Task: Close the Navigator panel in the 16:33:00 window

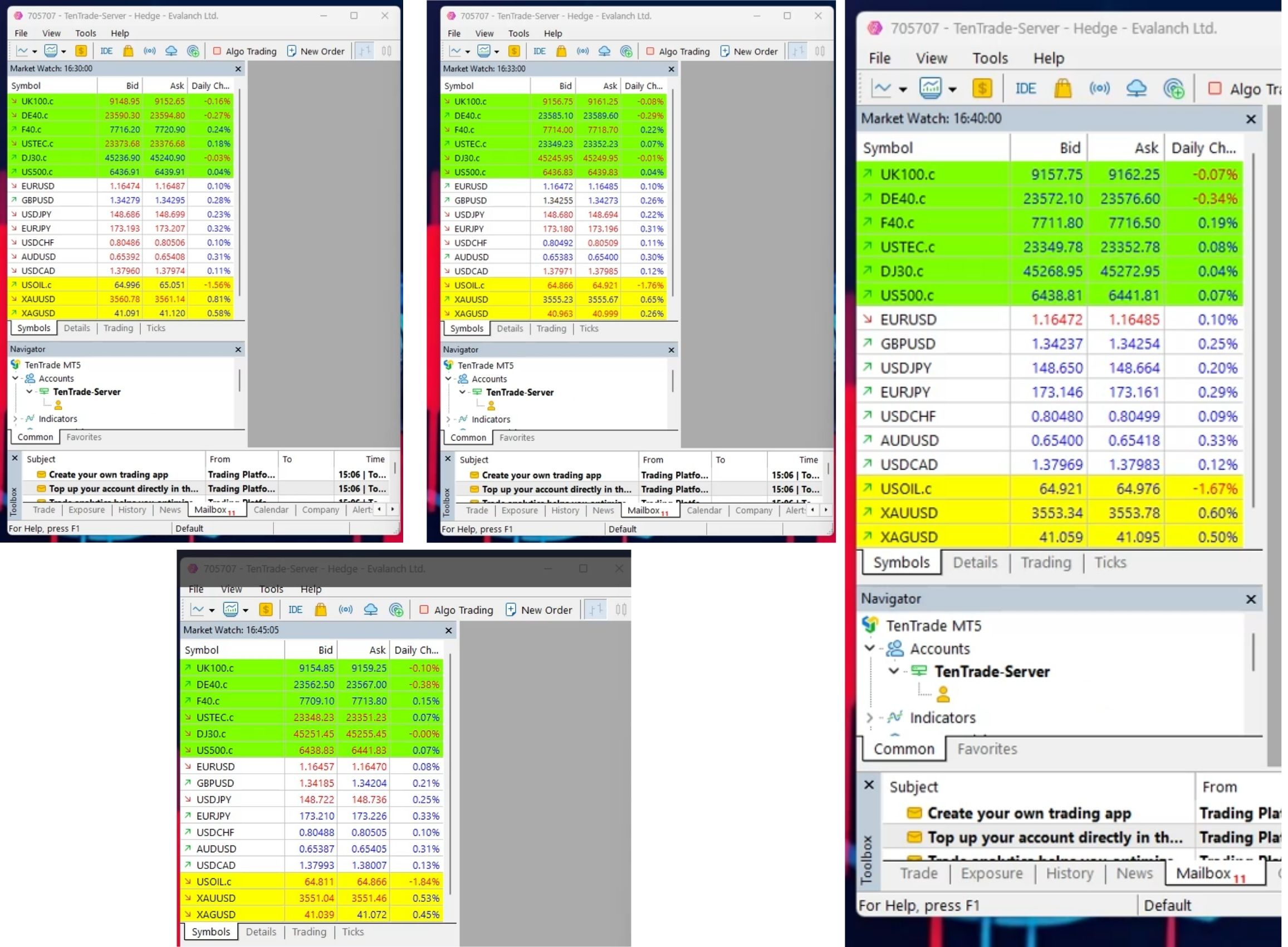Action: coord(672,350)
